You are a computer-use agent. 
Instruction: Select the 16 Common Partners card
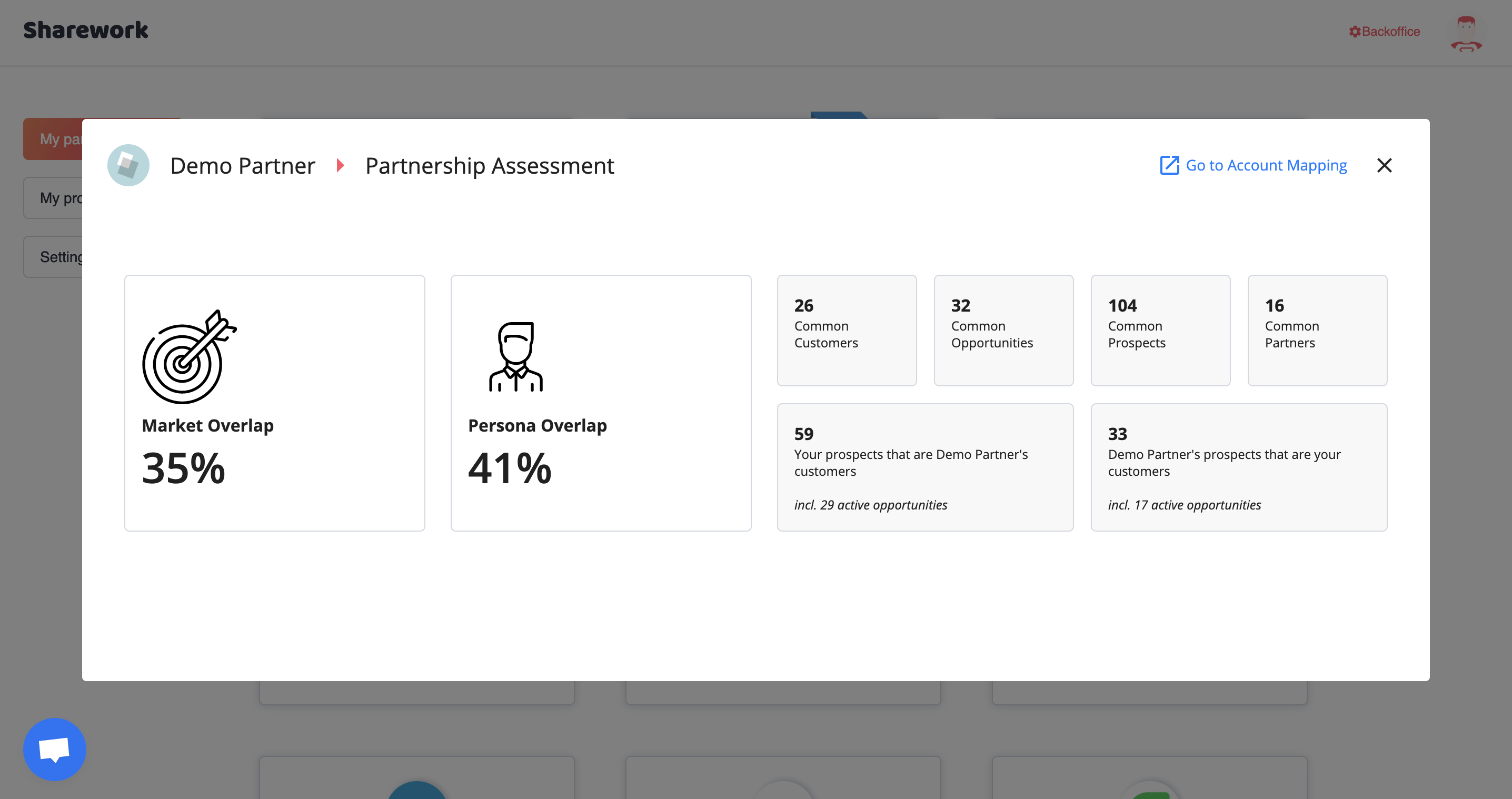1317,330
